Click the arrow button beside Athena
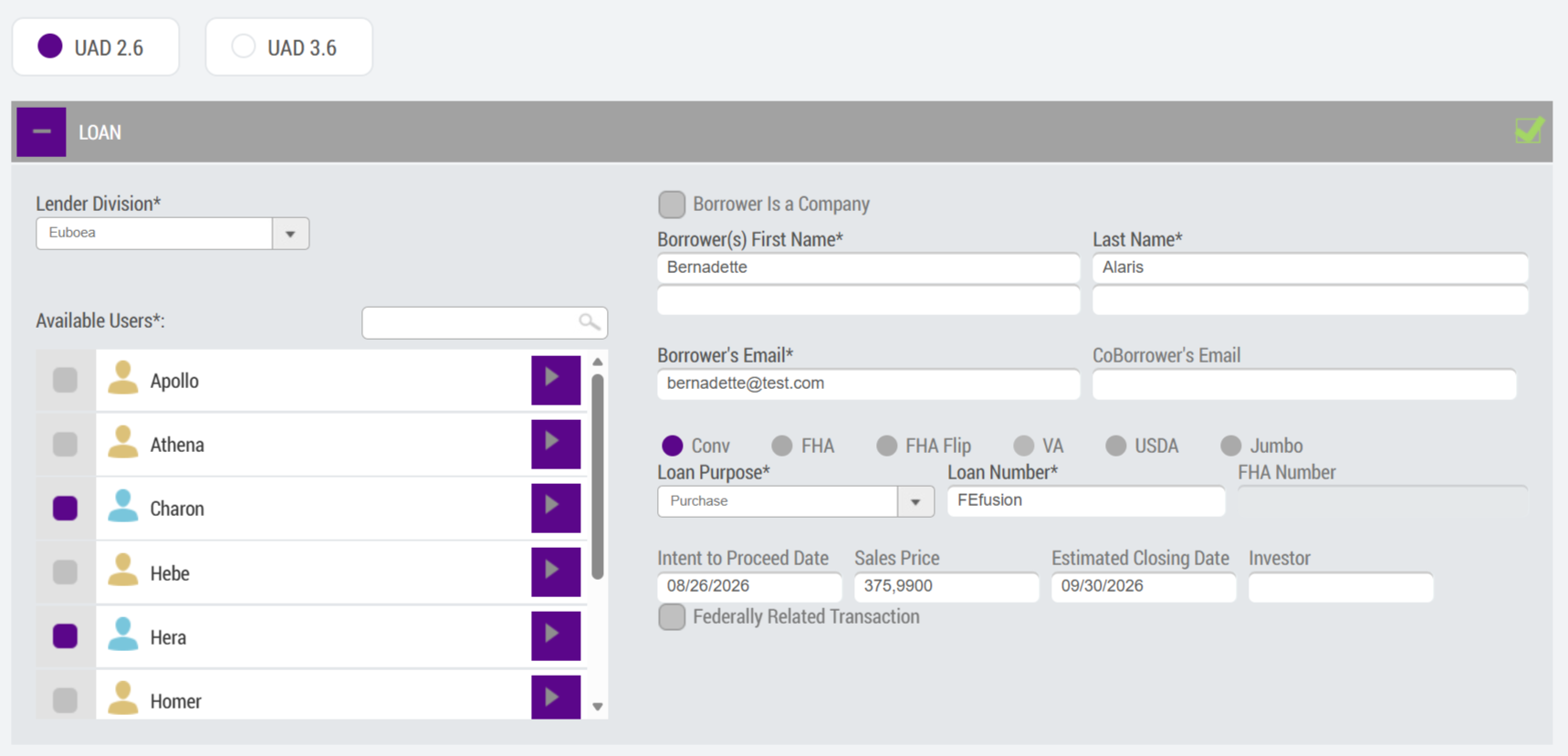The height and width of the screenshot is (756, 1568). click(556, 444)
